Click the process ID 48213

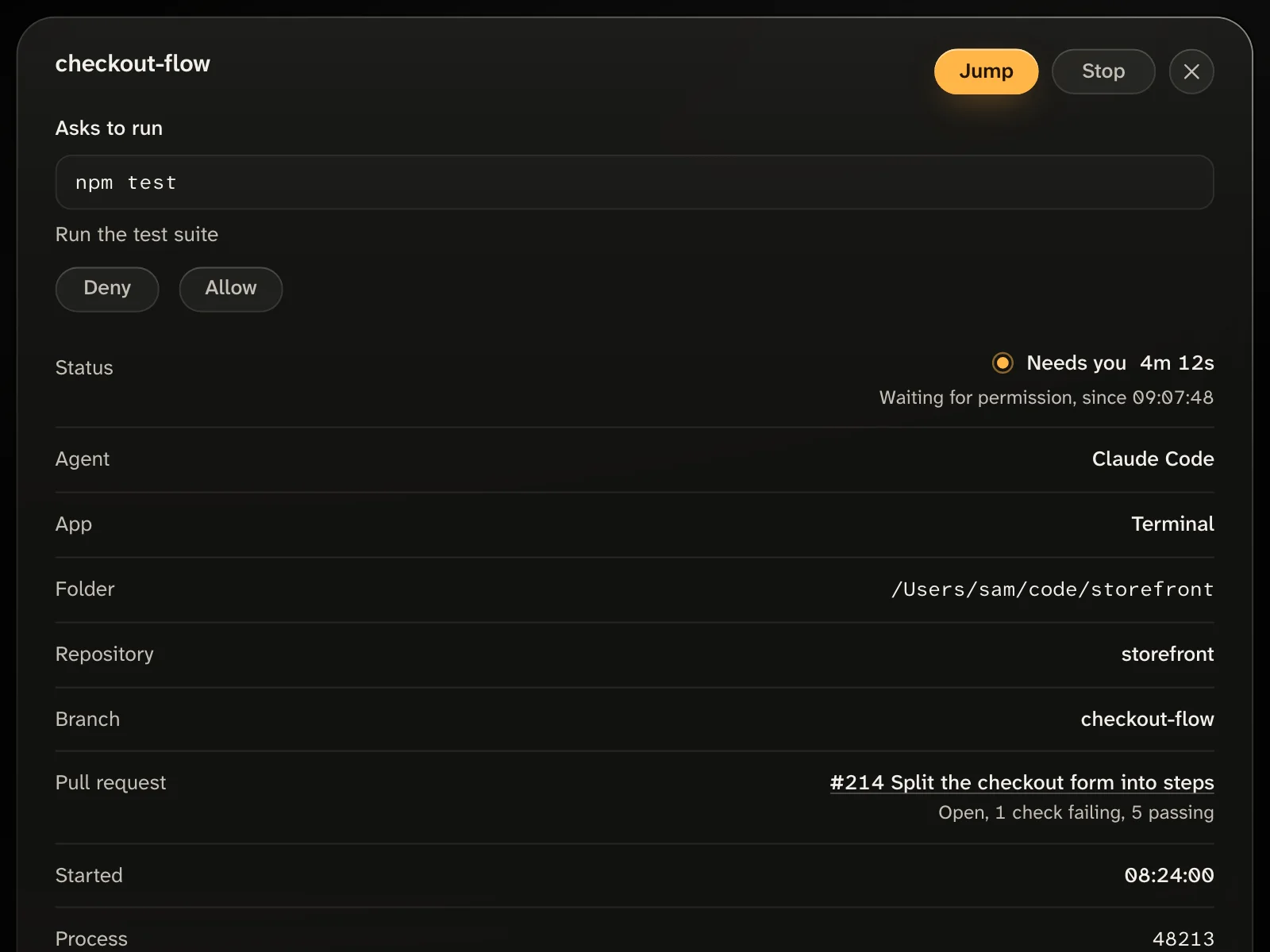coord(1183,939)
